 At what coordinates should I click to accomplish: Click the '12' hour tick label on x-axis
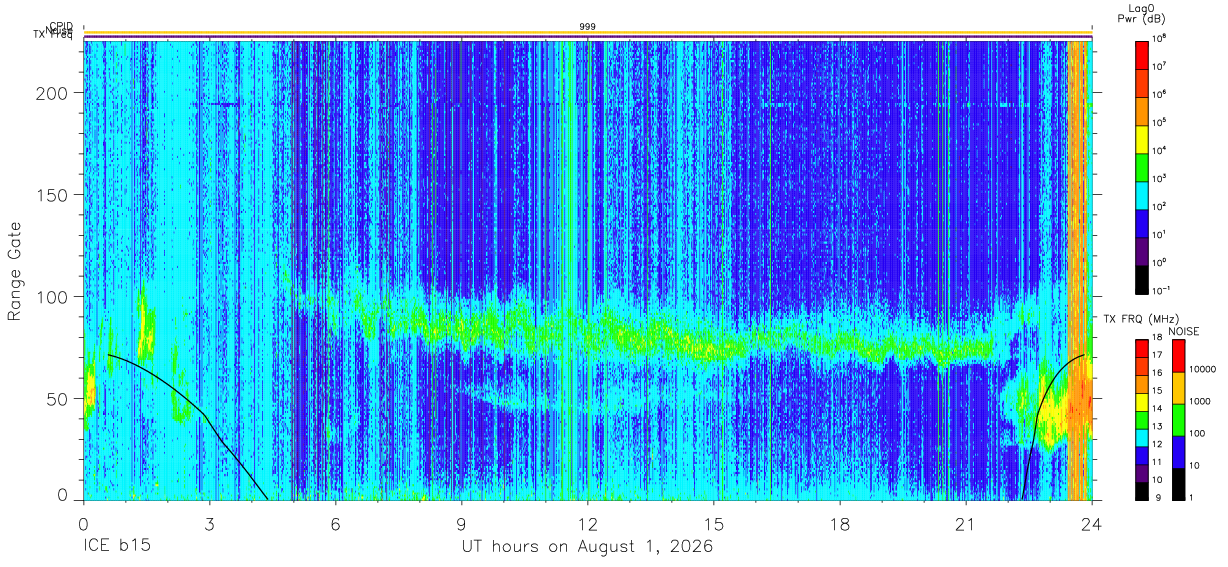(x=587, y=523)
